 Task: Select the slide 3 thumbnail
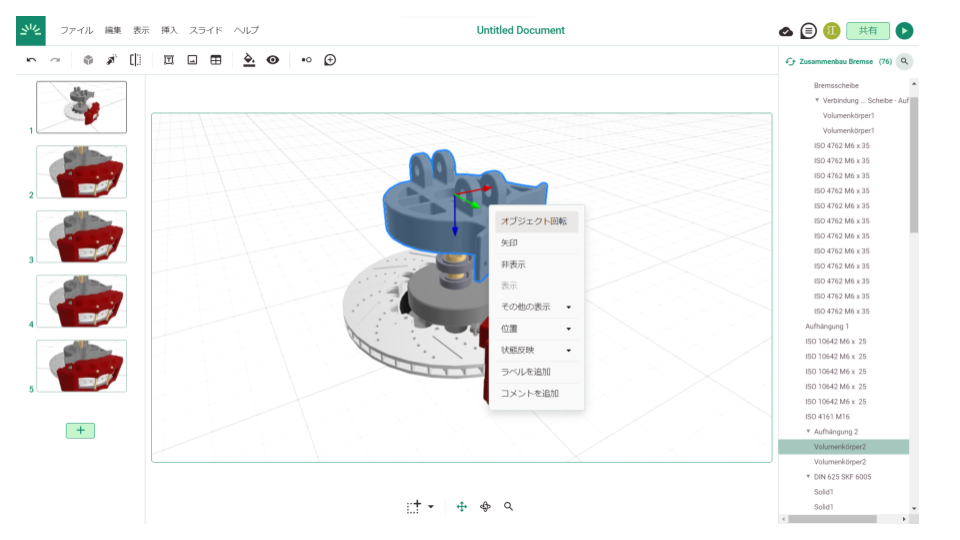(x=81, y=236)
